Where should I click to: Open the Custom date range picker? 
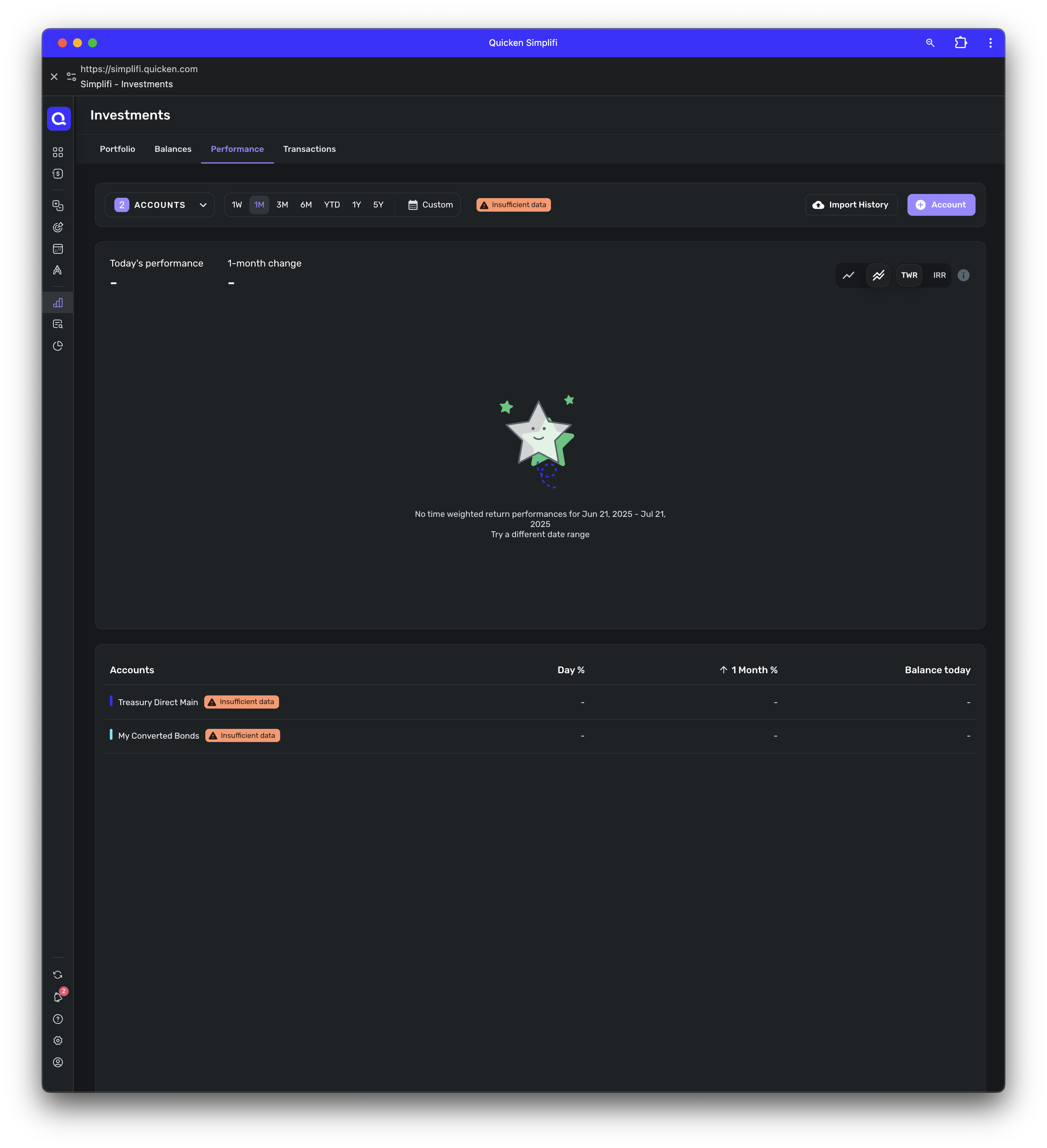pyautogui.click(x=430, y=205)
